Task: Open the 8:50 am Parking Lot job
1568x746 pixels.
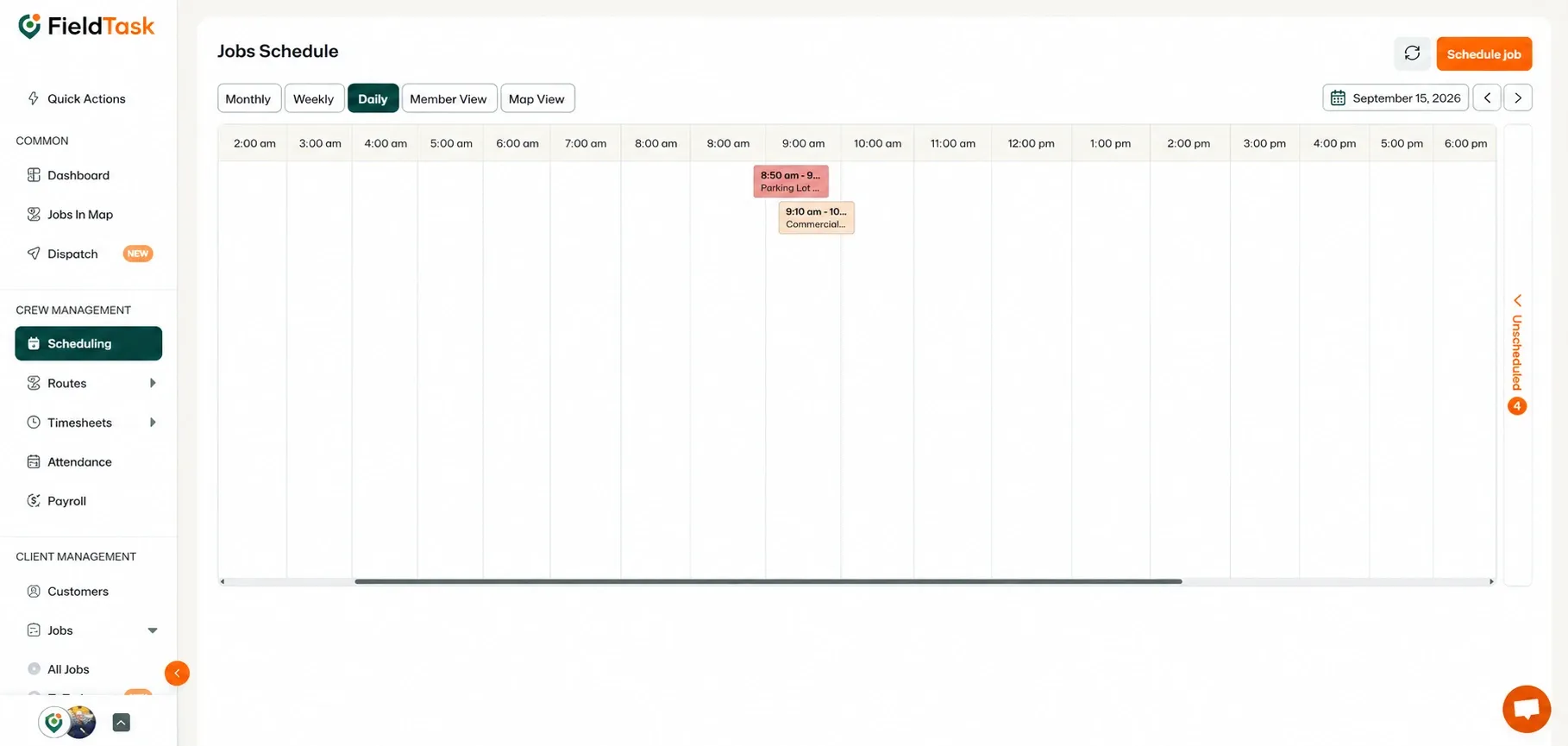Action: [791, 181]
